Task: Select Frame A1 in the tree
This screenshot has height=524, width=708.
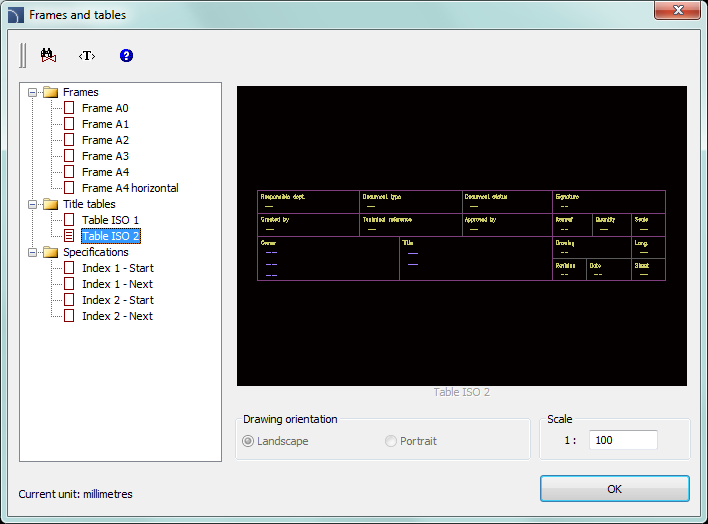Action: point(105,124)
